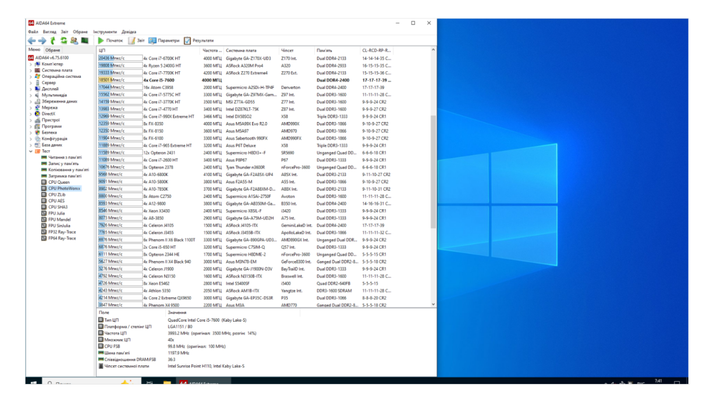The width and height of the screenshot is (720, 400).
Task: Open Результати toolbar button
Action: pyautogui.click(x=199, y=41)
